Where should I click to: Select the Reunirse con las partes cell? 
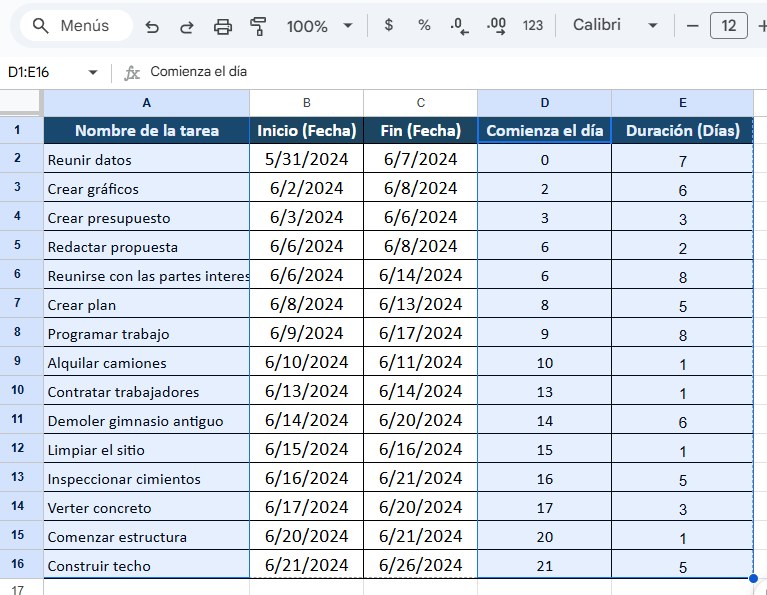[x=146, y=275]
